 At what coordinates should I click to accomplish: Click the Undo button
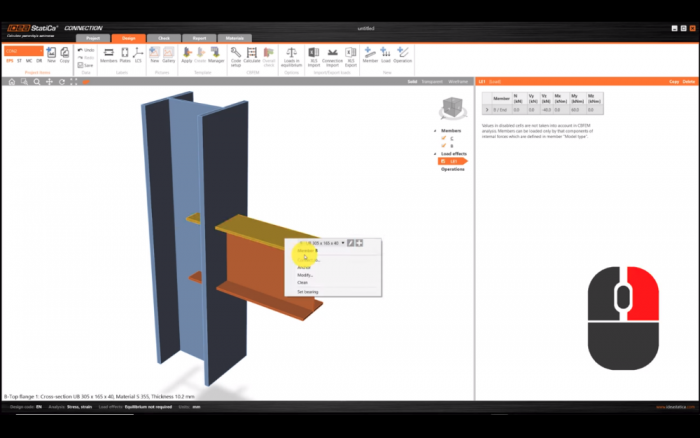[85, 50]
